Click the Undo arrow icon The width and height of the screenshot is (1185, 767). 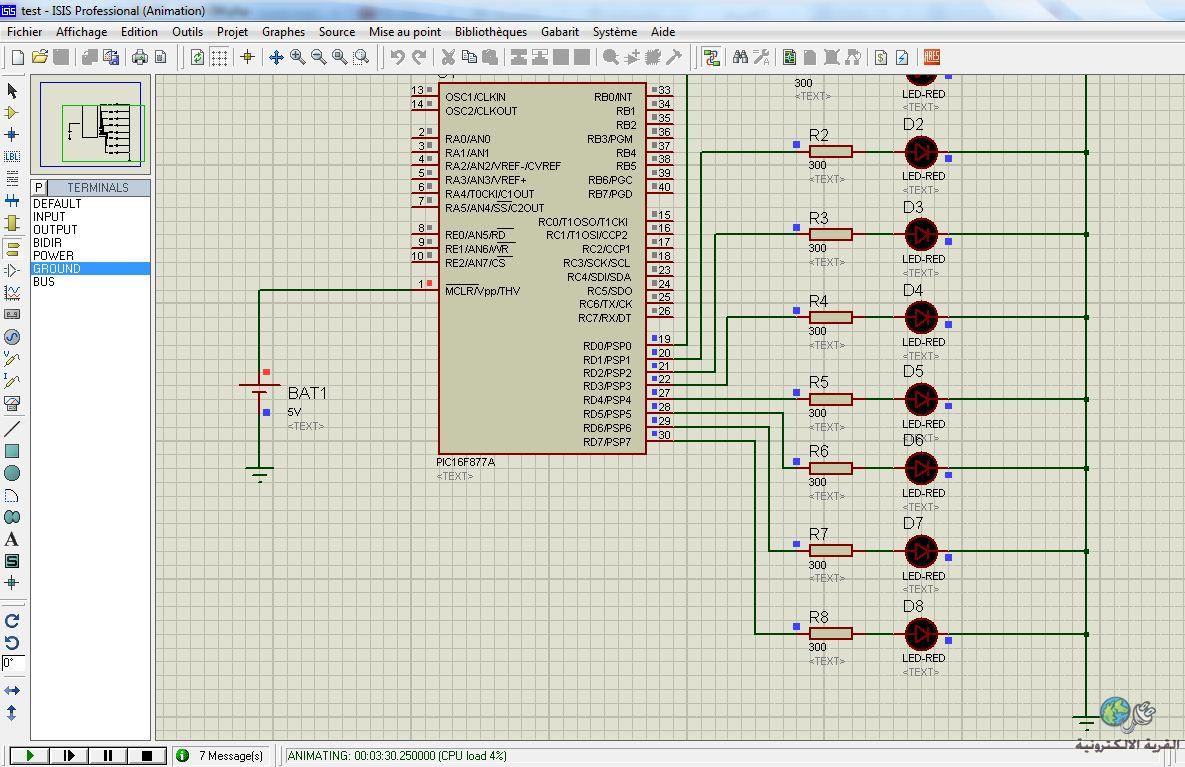tap(398, 57)
